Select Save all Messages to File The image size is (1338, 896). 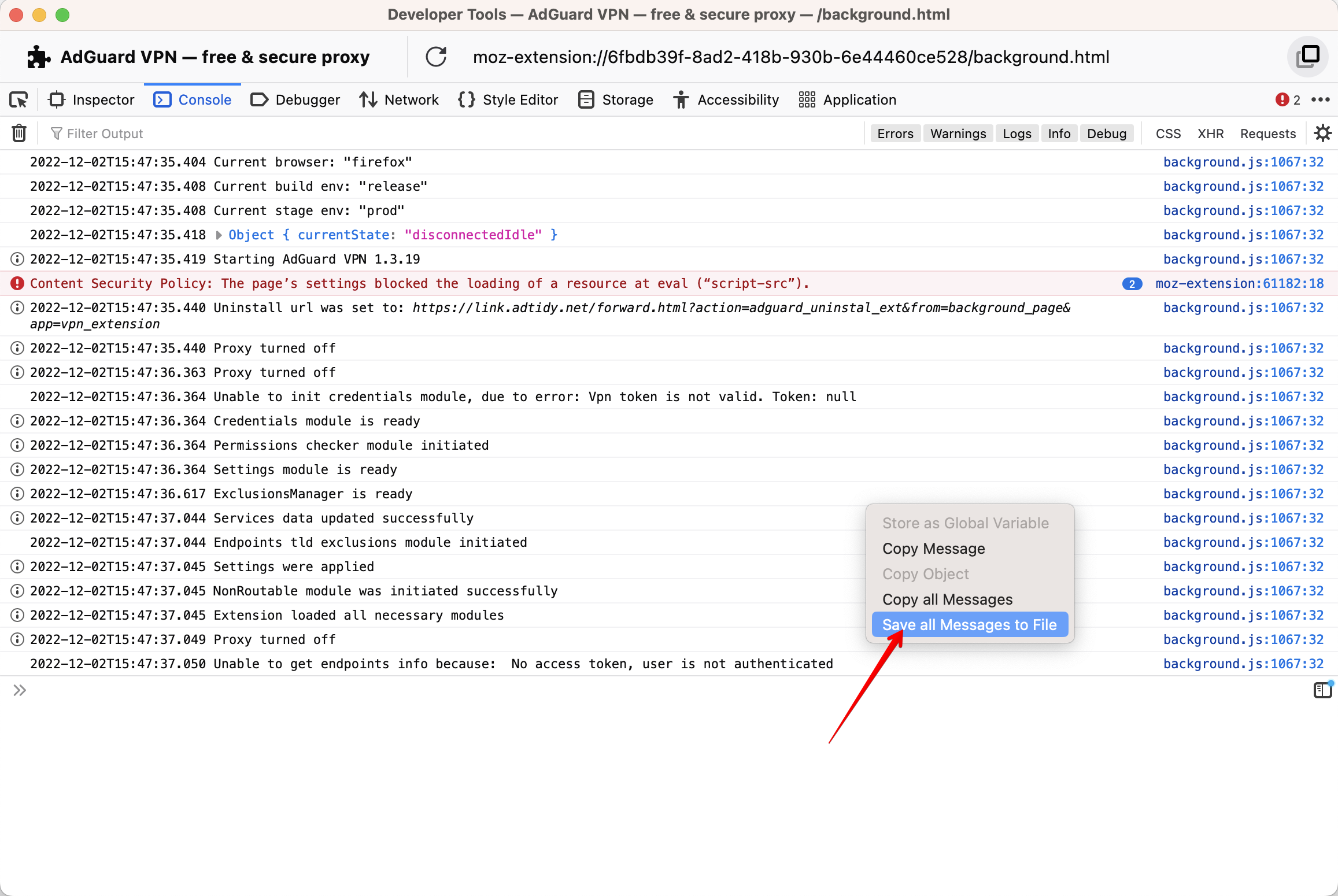[x=968, y=624]
